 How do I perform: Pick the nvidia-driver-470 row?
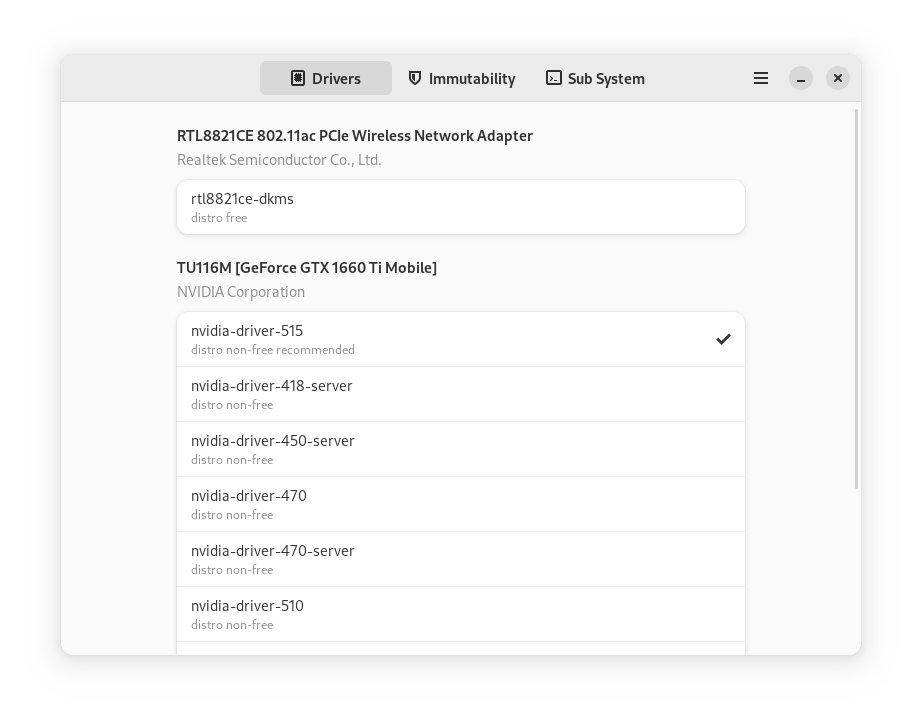click(x=461, y=504)
